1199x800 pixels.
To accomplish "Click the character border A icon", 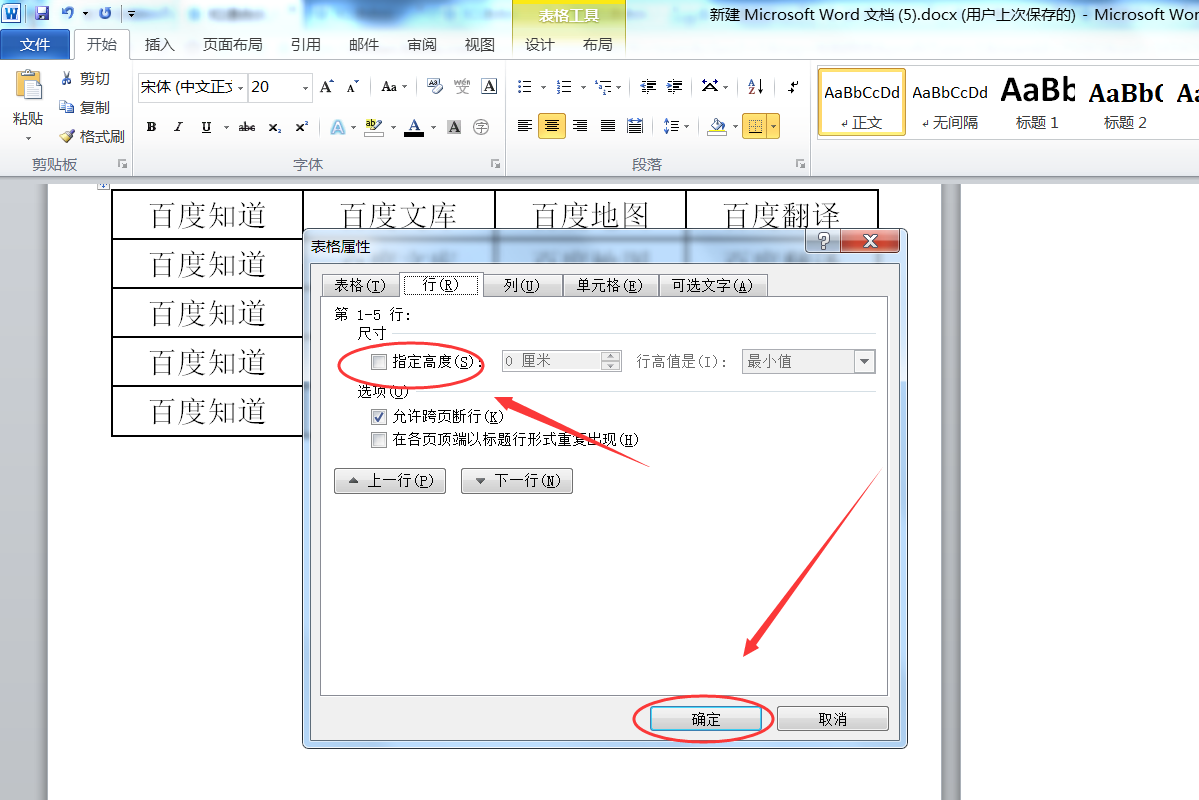I will pos(489,86).
